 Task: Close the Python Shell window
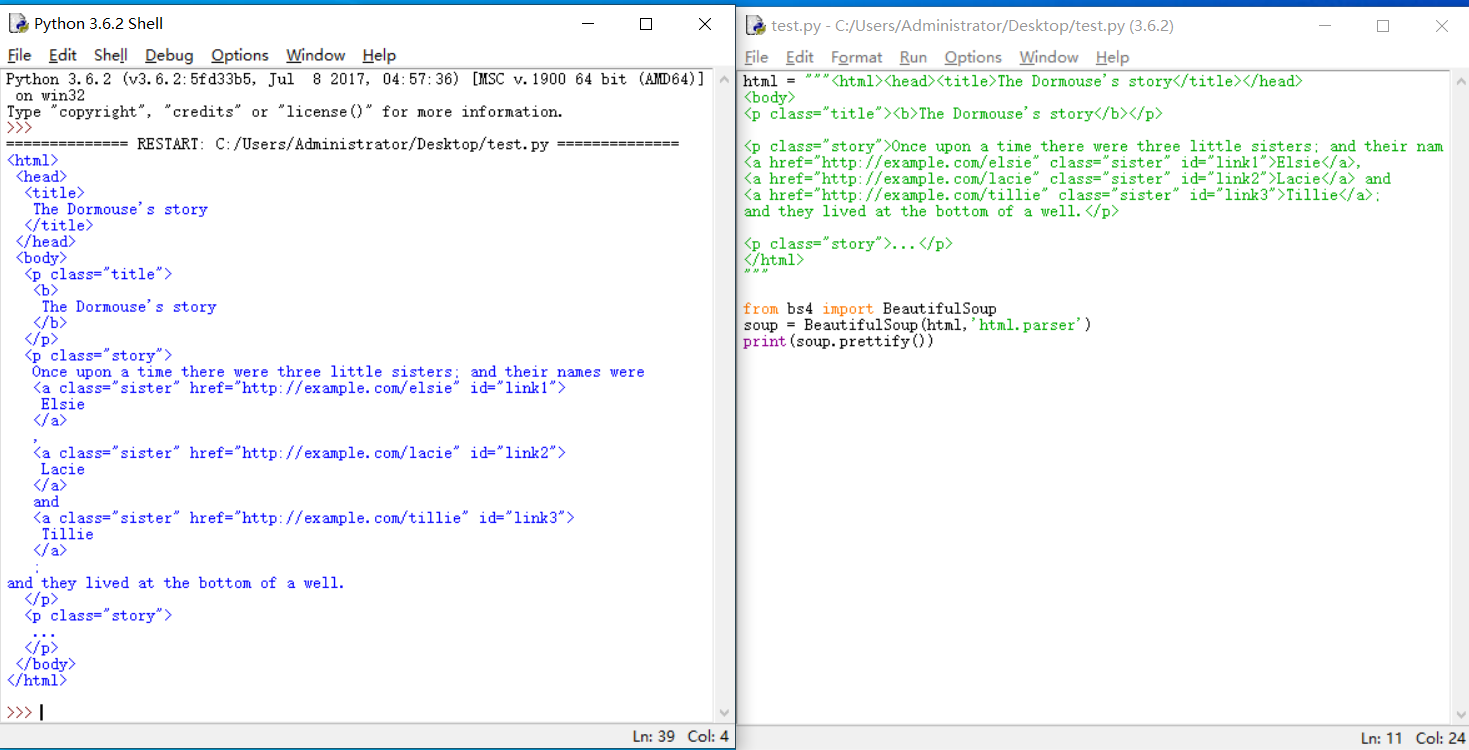point(705,24)
